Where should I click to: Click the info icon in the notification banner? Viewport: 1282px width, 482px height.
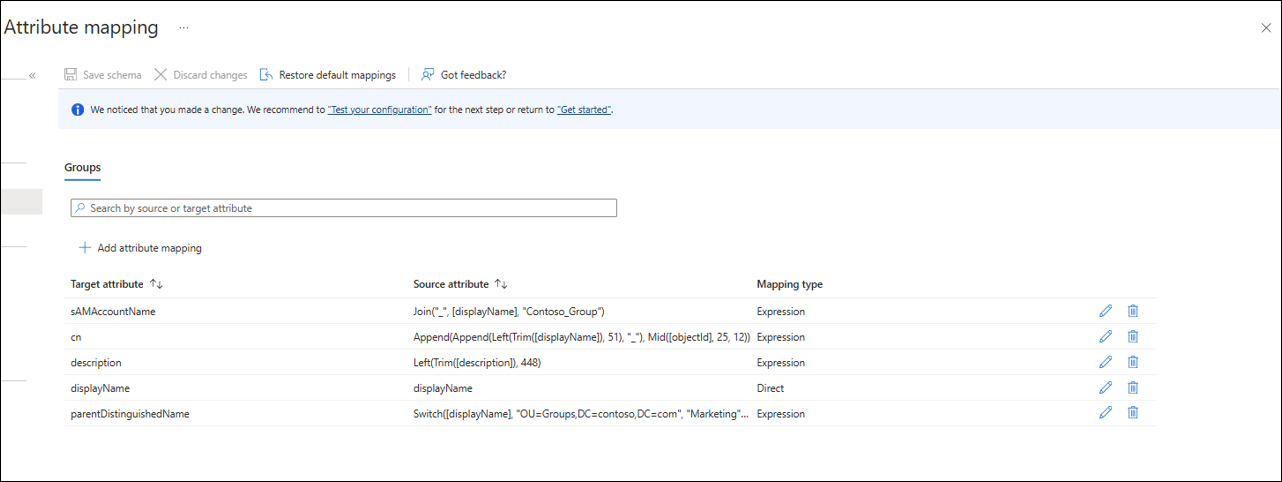tap(78, 110)
